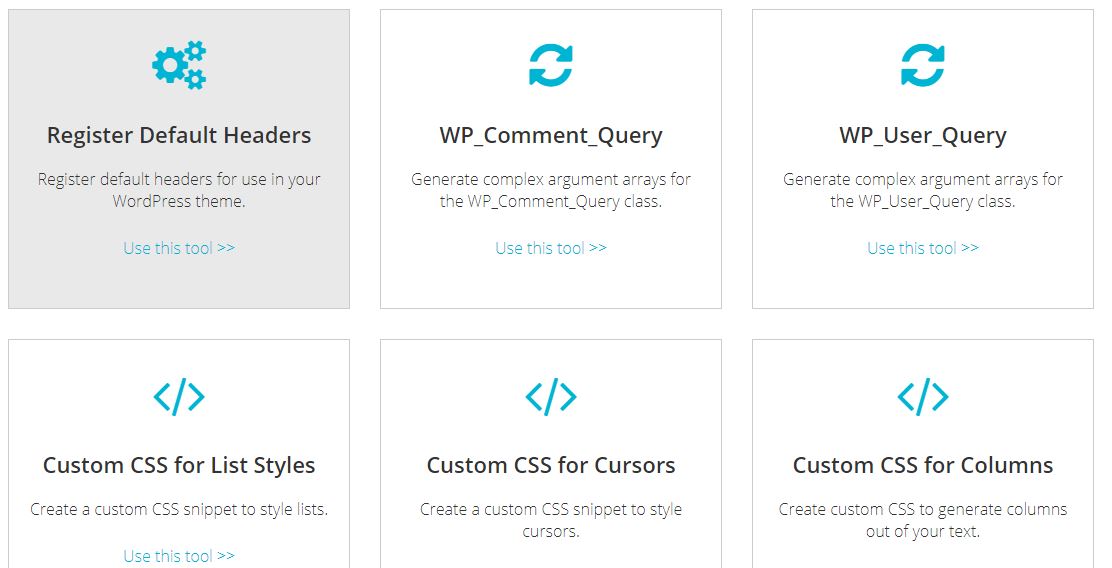Click the 'snippet to style cursors' description
Image resolution: width=1112 pixels, height=568 pixels.
(551, 520)
